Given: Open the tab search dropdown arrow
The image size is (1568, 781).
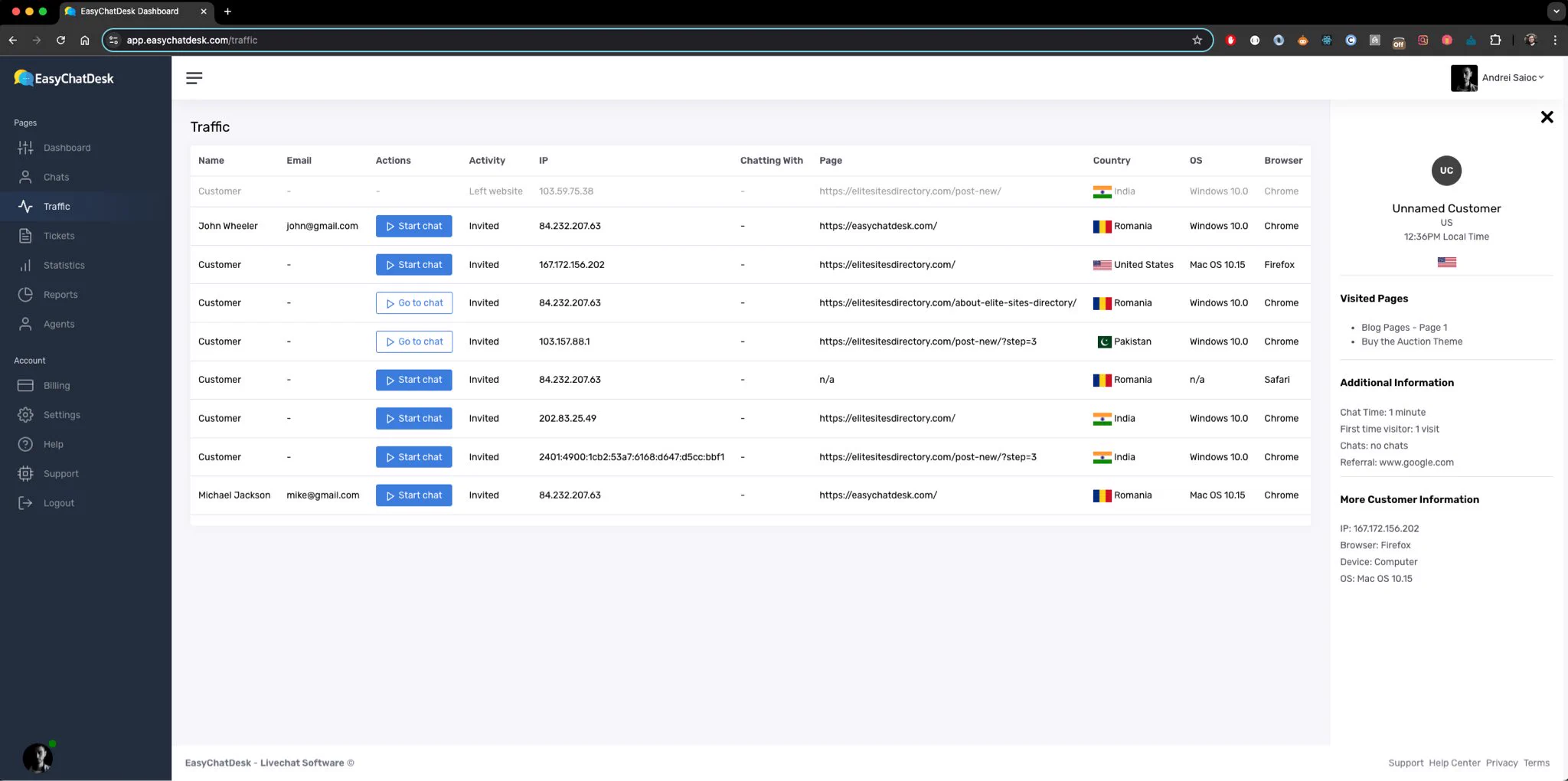Looking at the screenshot, I should [1555, 11].
